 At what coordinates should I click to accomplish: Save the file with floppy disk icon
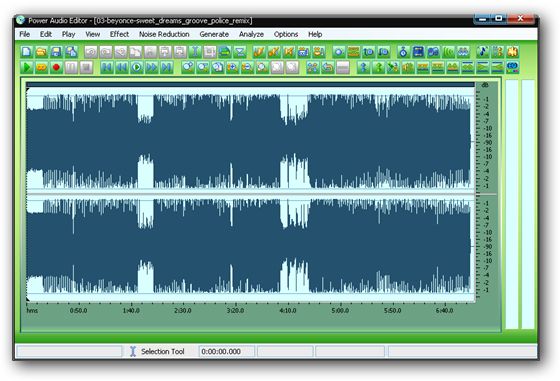[56, 52]
